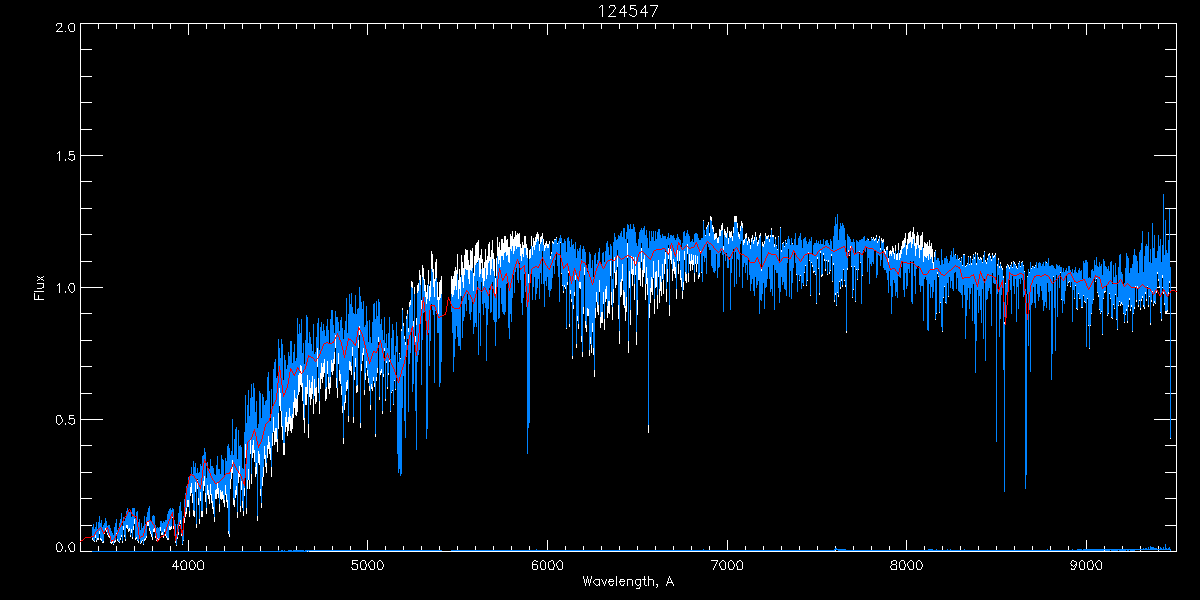
Task: Click the plot title 124547
Action: [x=628, y=10]
